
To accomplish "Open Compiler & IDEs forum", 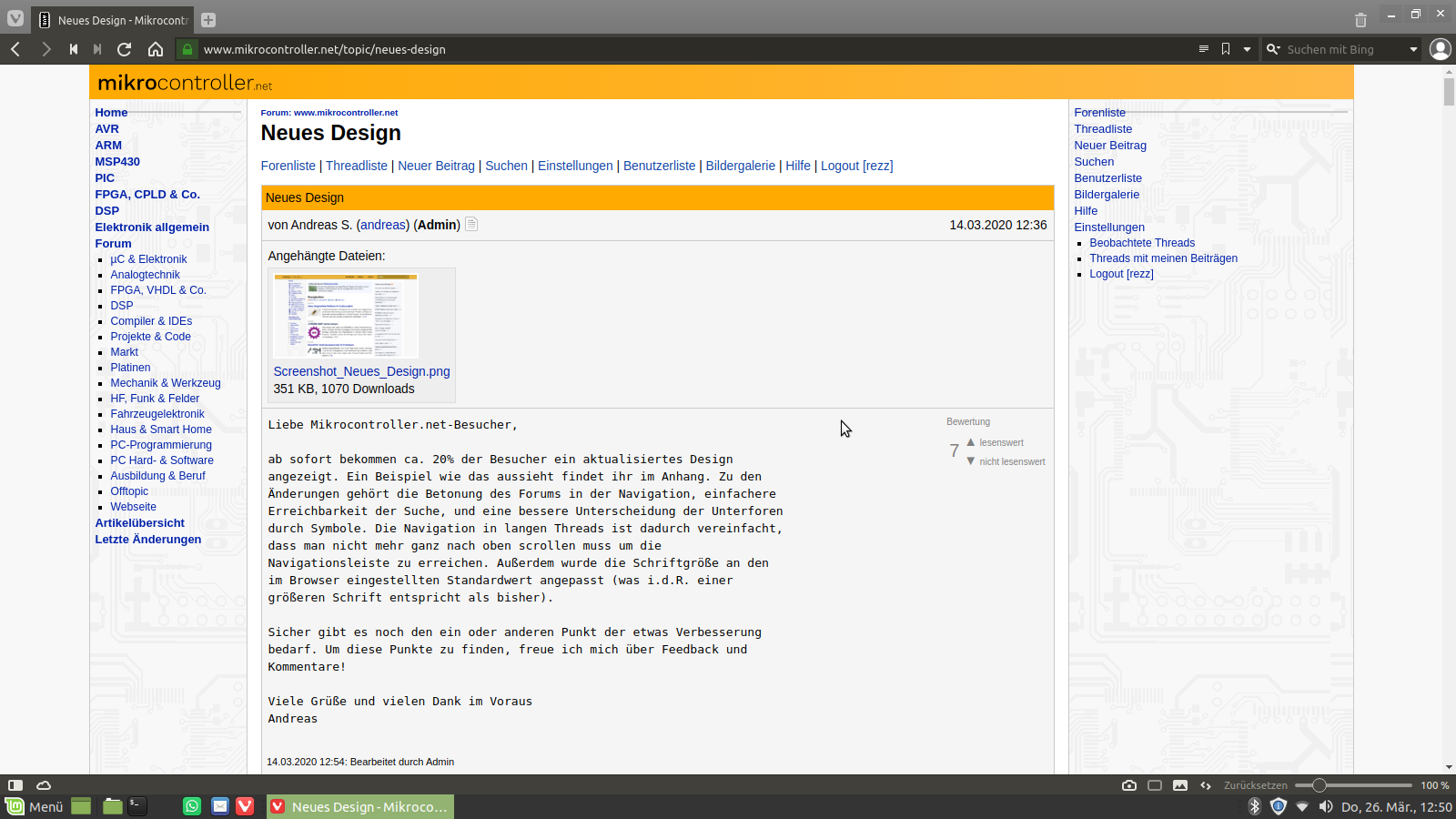I will point(151,321).
